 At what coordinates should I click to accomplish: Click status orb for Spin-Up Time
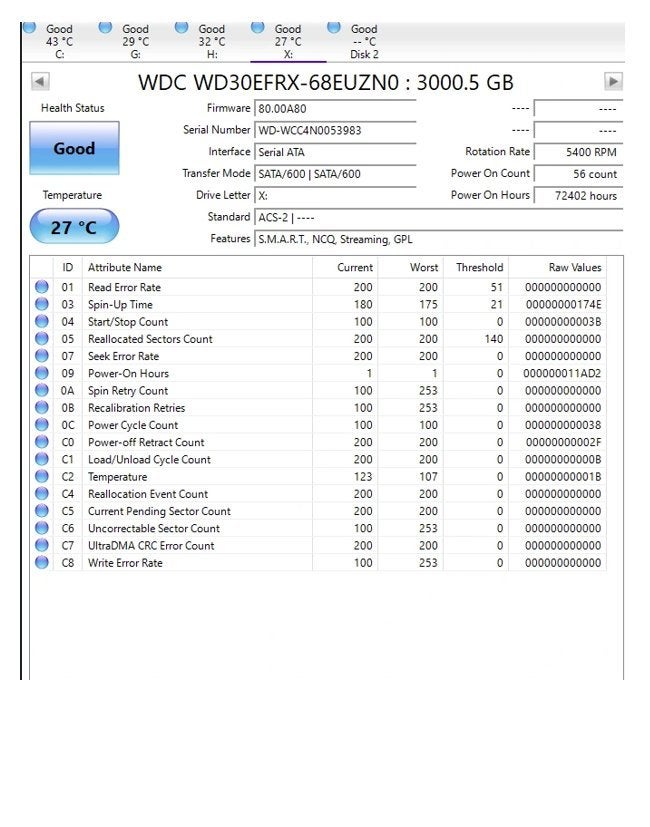[42, 304]
